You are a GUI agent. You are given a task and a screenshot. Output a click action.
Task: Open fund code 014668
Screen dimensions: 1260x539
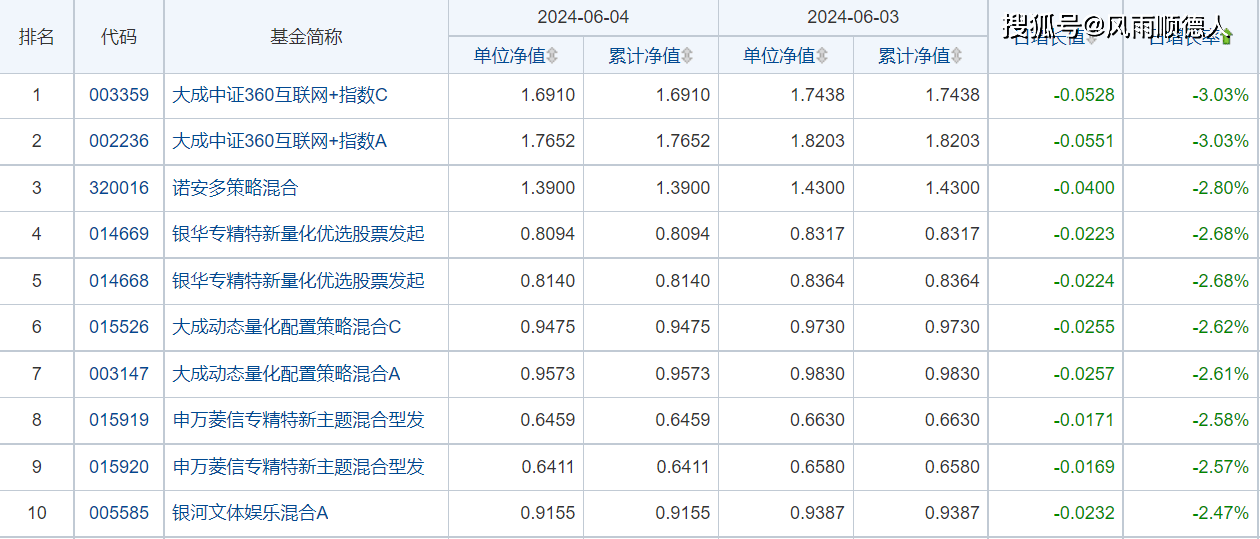click(x=119, y=281)
